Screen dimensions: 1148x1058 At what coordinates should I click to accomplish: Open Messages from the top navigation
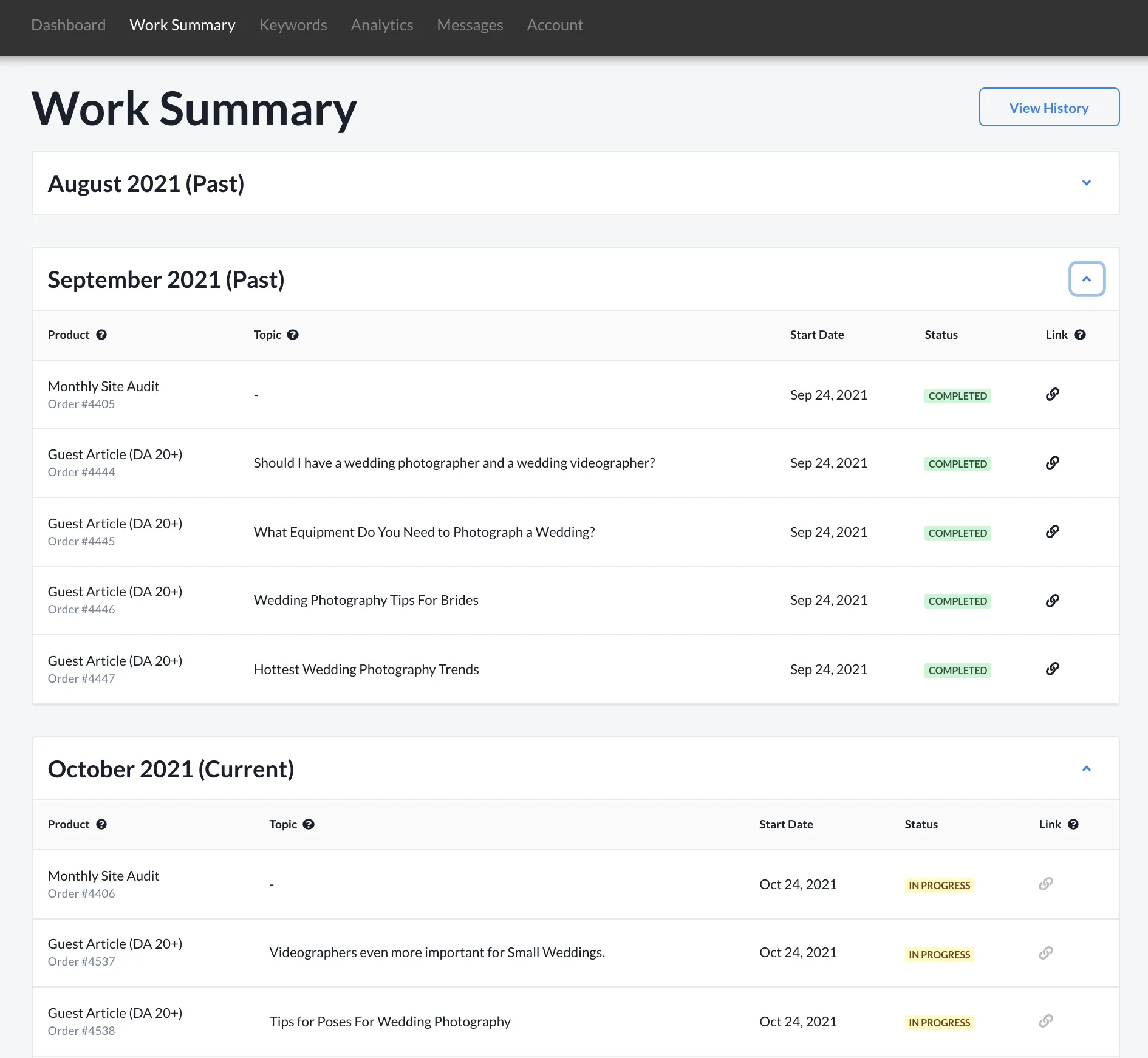coord(470,25)
